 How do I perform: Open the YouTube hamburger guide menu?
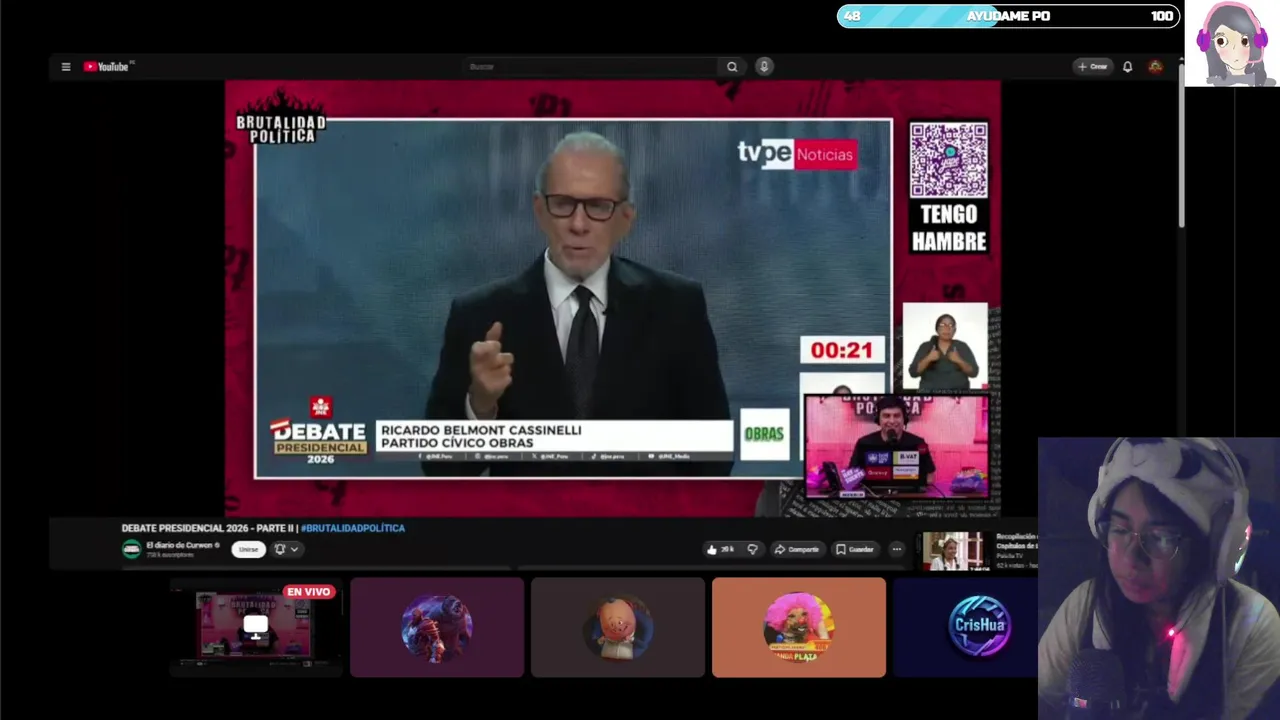(66, 67)
